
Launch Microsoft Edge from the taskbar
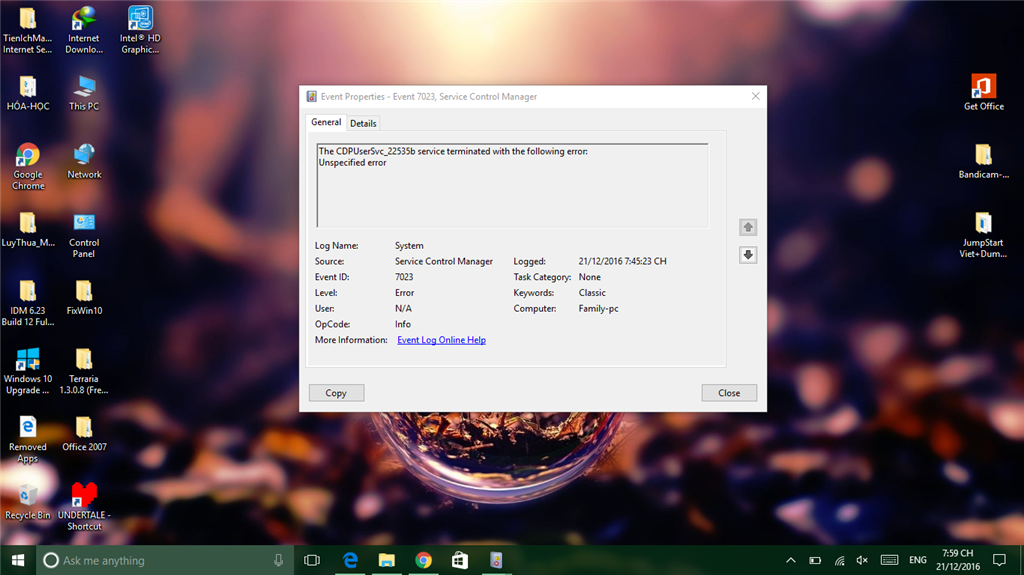(351, 560)
